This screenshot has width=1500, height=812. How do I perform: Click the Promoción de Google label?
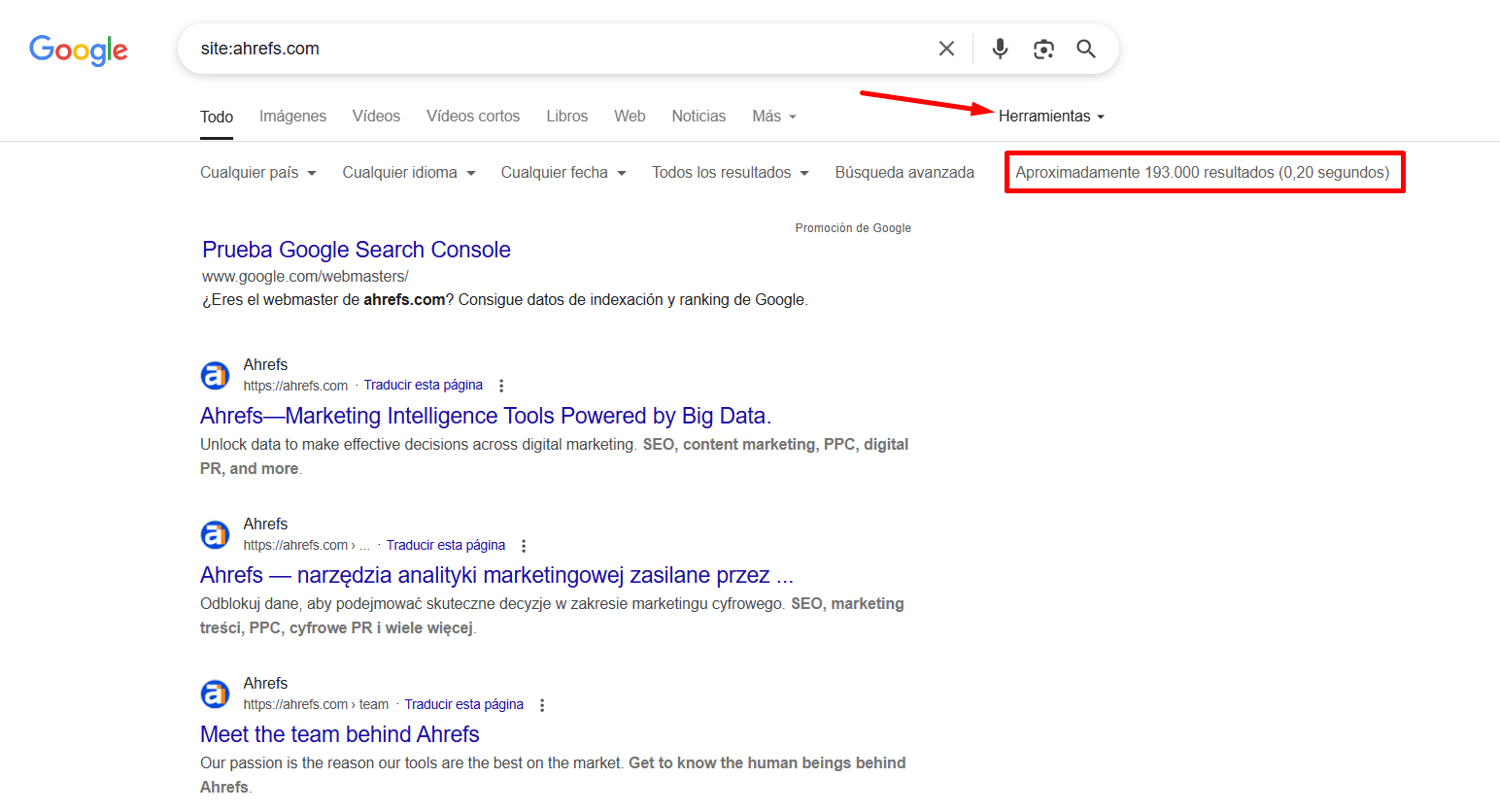tap(853, 228)
